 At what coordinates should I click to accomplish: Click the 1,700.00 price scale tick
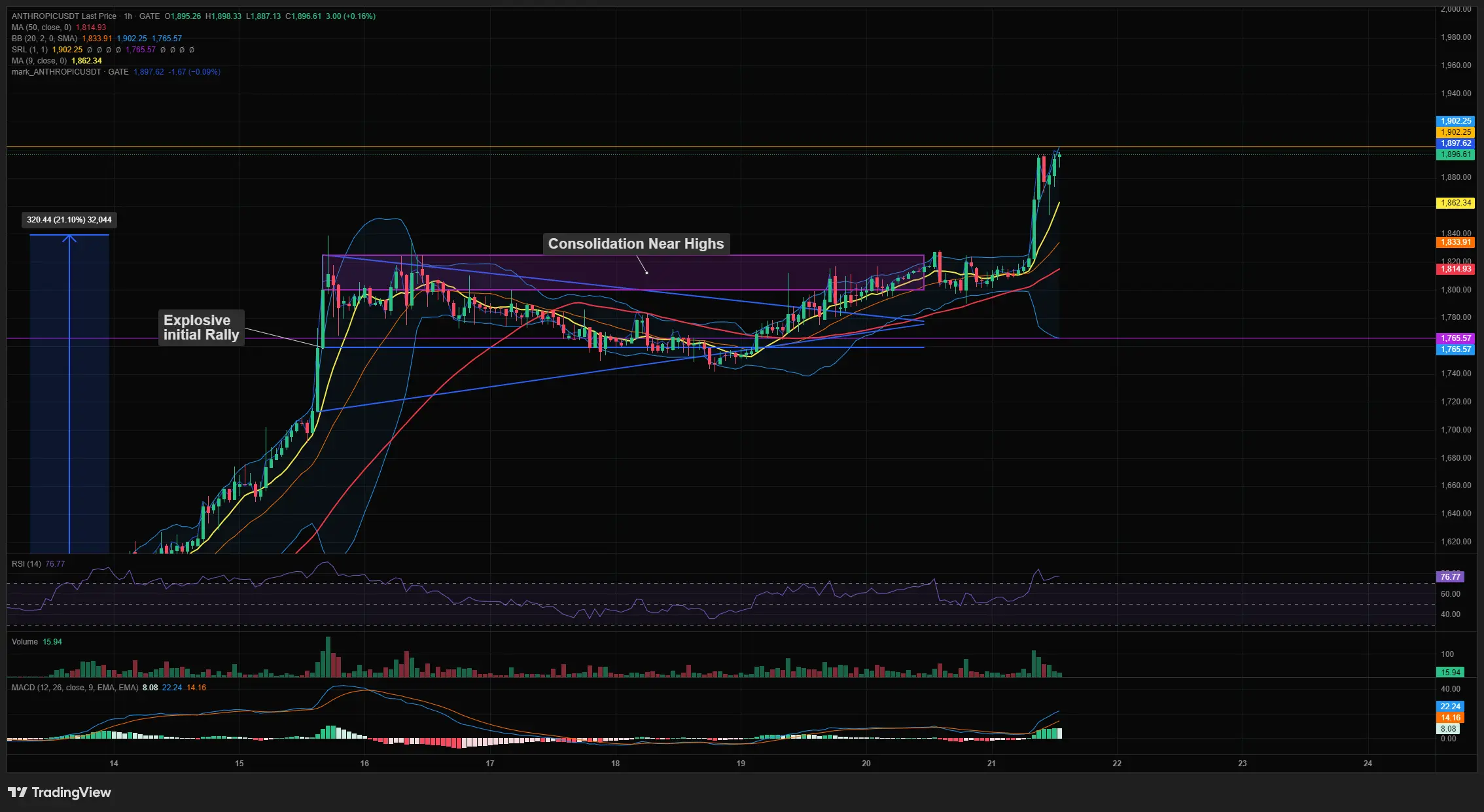click(1456, 430)
